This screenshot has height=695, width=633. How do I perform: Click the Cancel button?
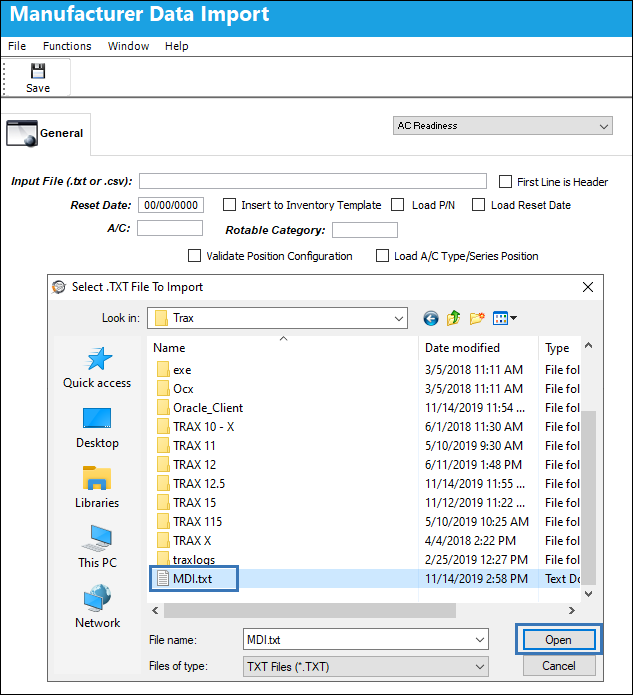pyautogui.click(x=559, y=666)
